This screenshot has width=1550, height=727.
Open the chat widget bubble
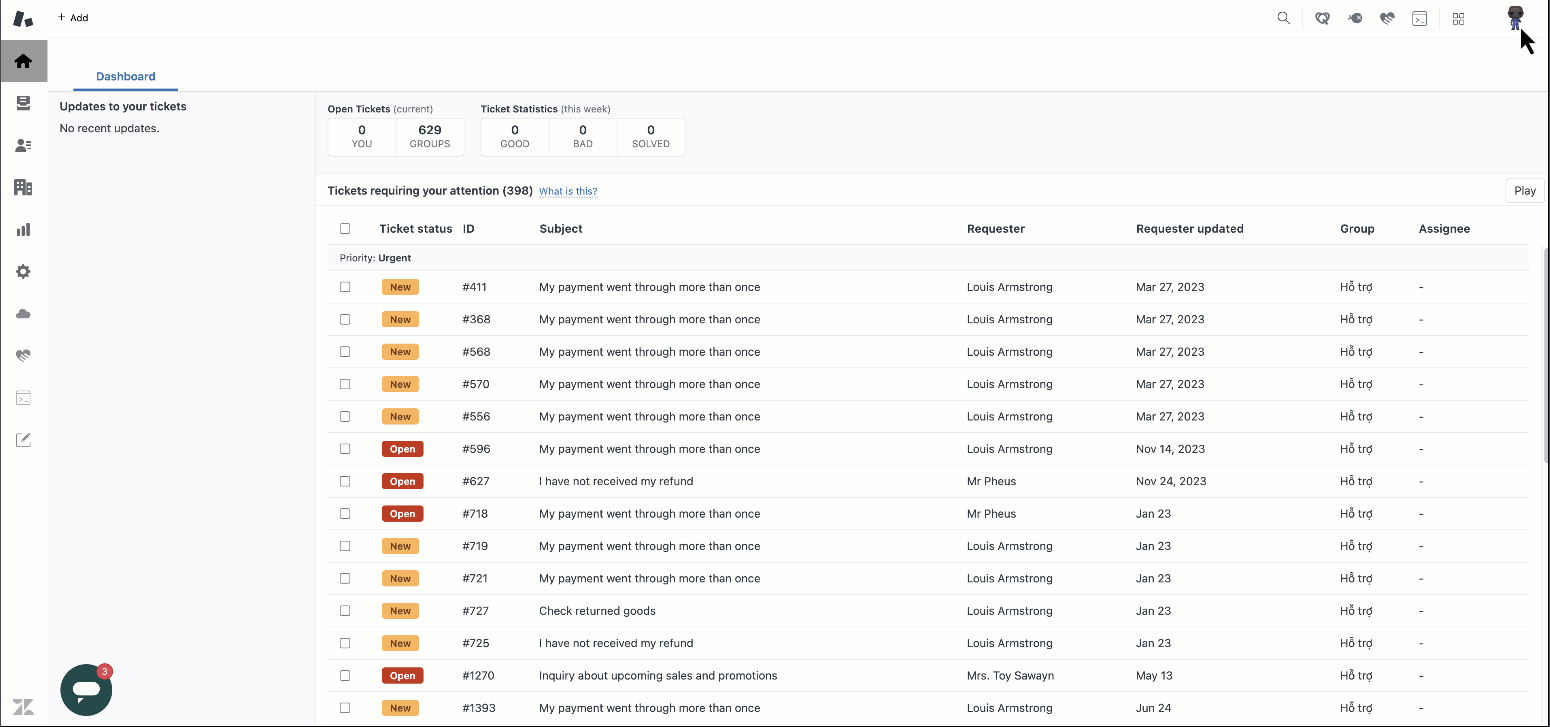[86, 690]
